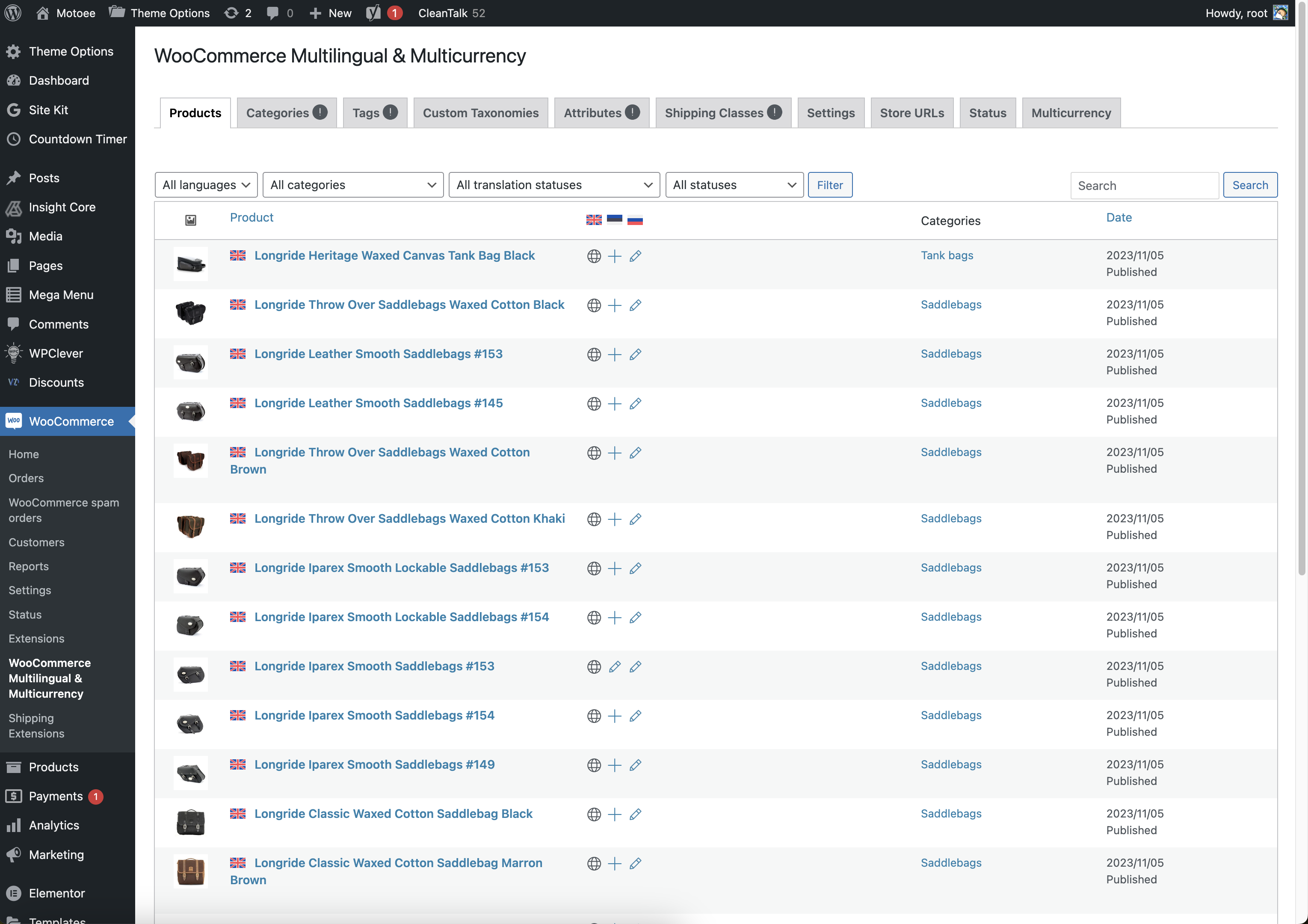Switch to the Attributes tab
Image resolution: width=1308 pixels, height=924 pixels.
click(601, 113)
